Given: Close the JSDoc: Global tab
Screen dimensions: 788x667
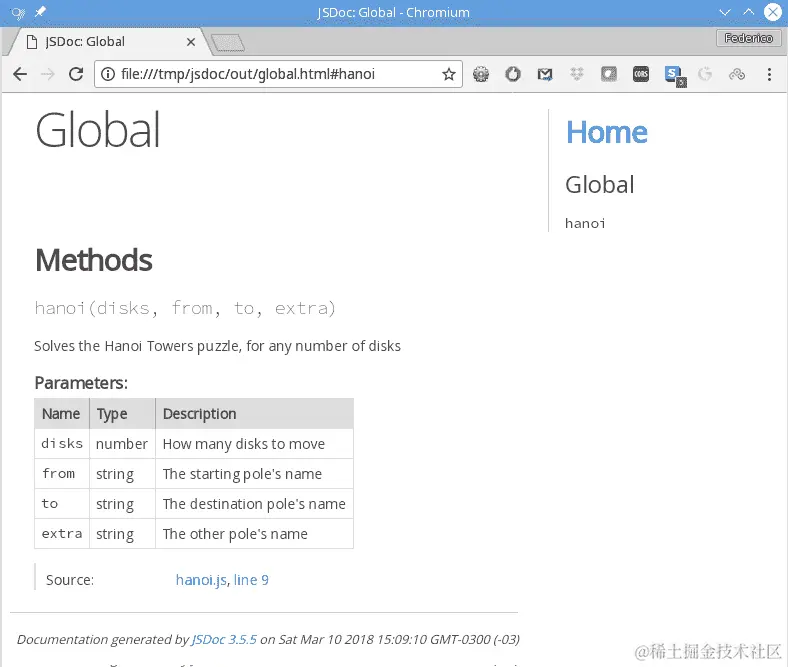Looking at the screenshot, I should click(x=190, y=42).
